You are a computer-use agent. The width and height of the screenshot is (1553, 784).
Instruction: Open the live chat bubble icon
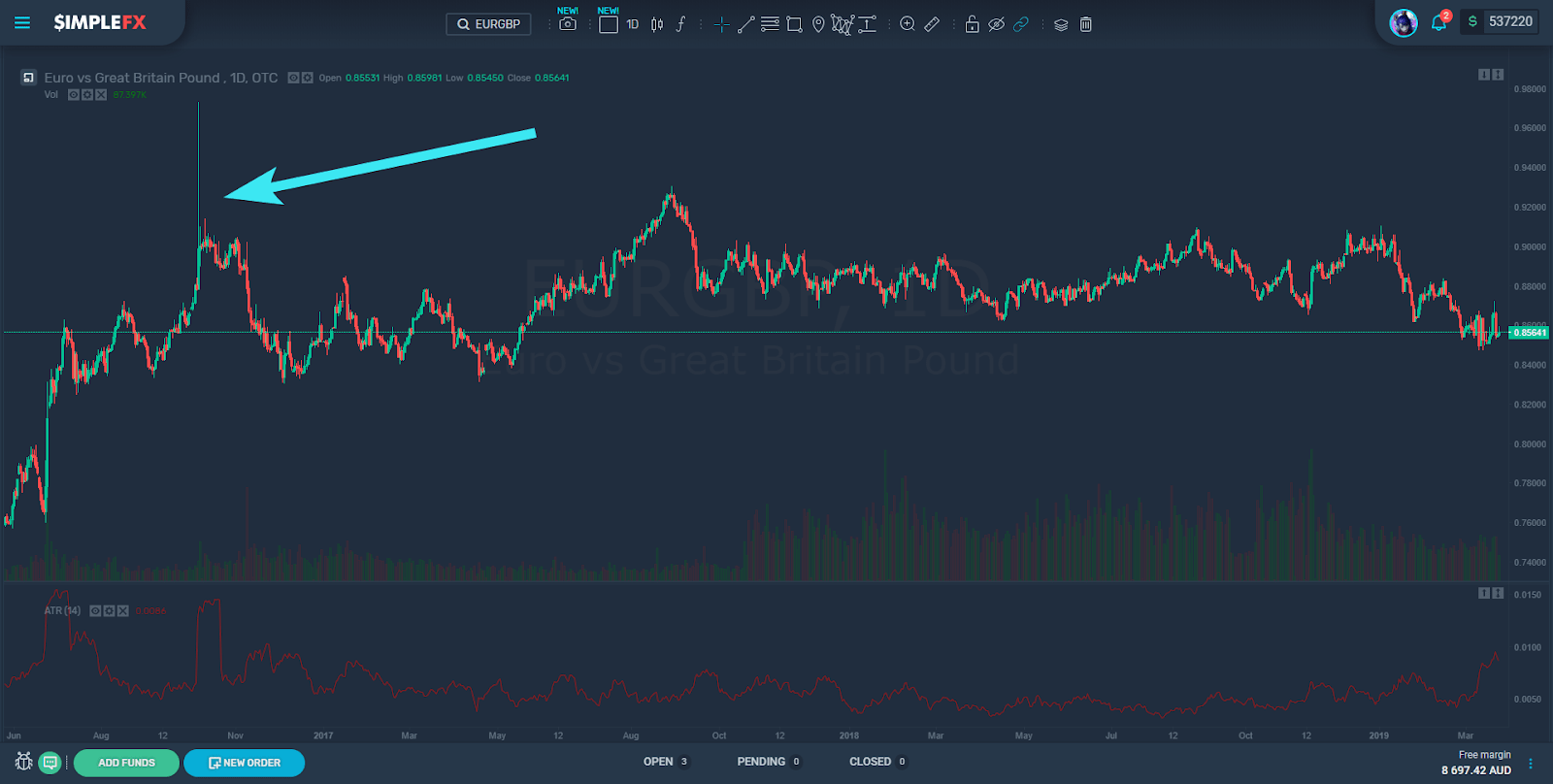coord(50,762)
